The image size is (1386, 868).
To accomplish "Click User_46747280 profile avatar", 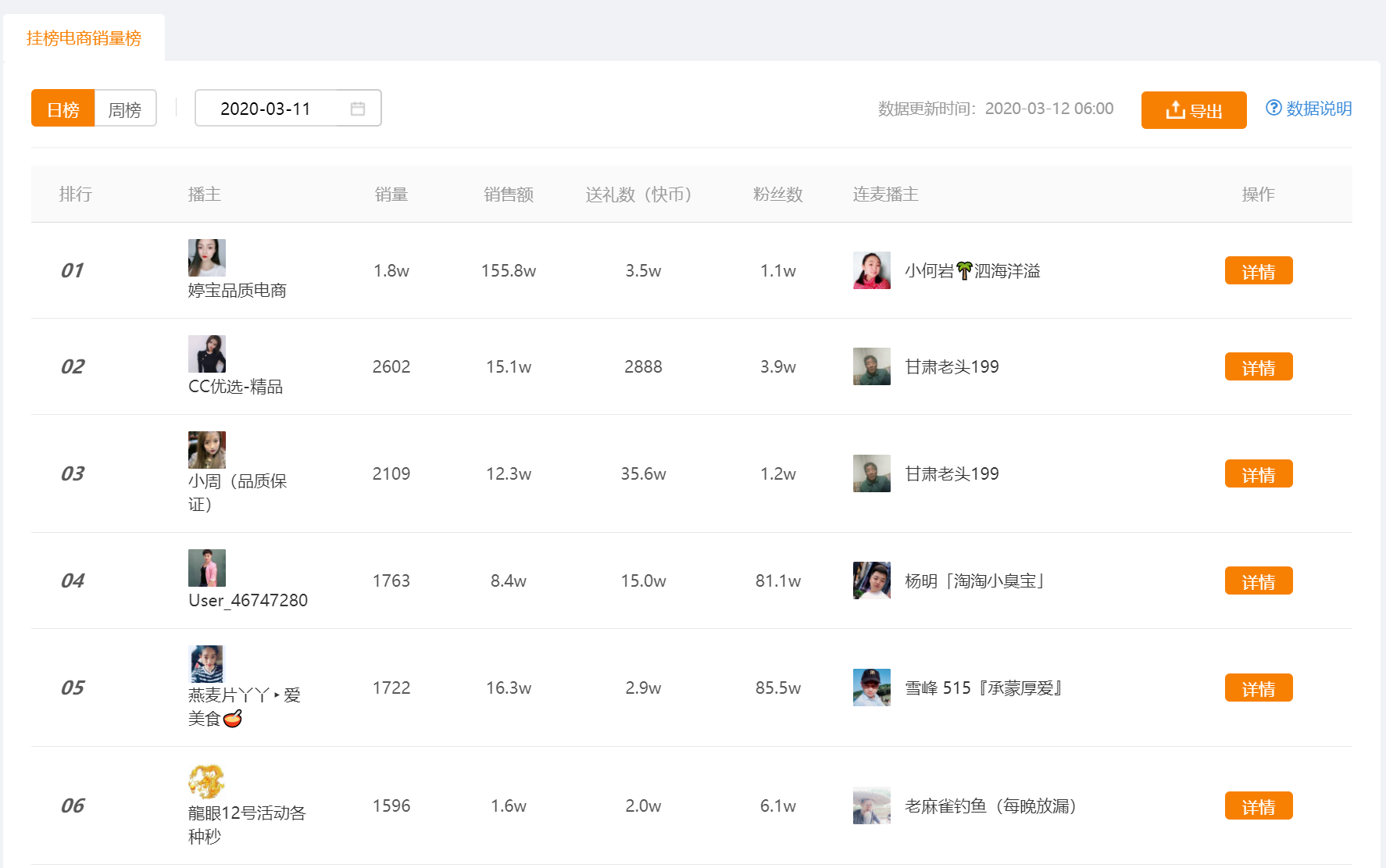I will (x=207, y=568).
